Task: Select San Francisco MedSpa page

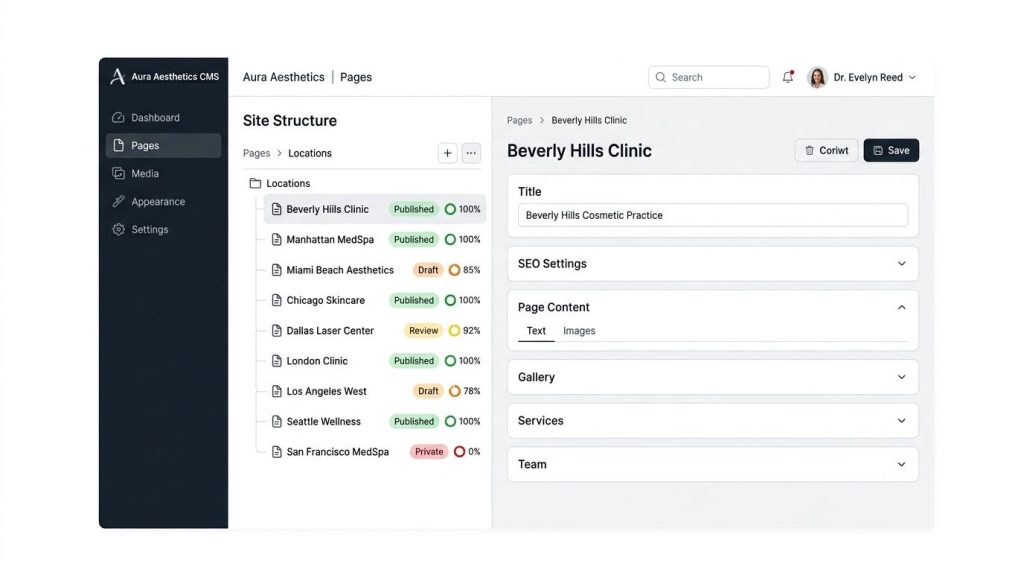Action: coord(375,452)
